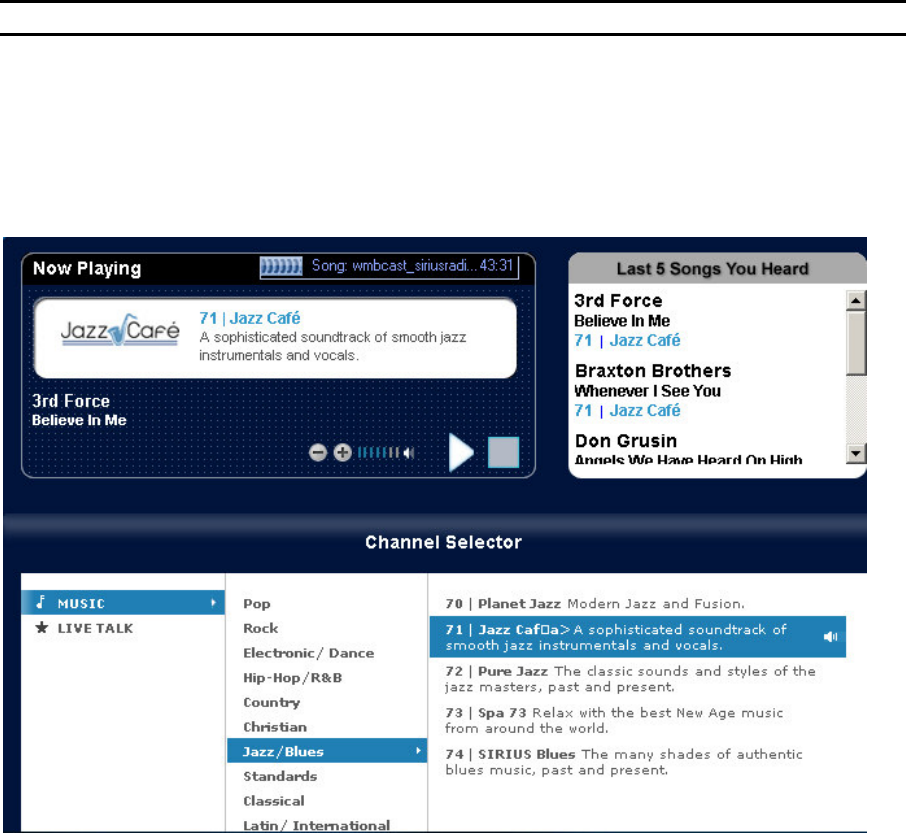Click the speaker icon beside volume bars

click(x=409, y=452)
